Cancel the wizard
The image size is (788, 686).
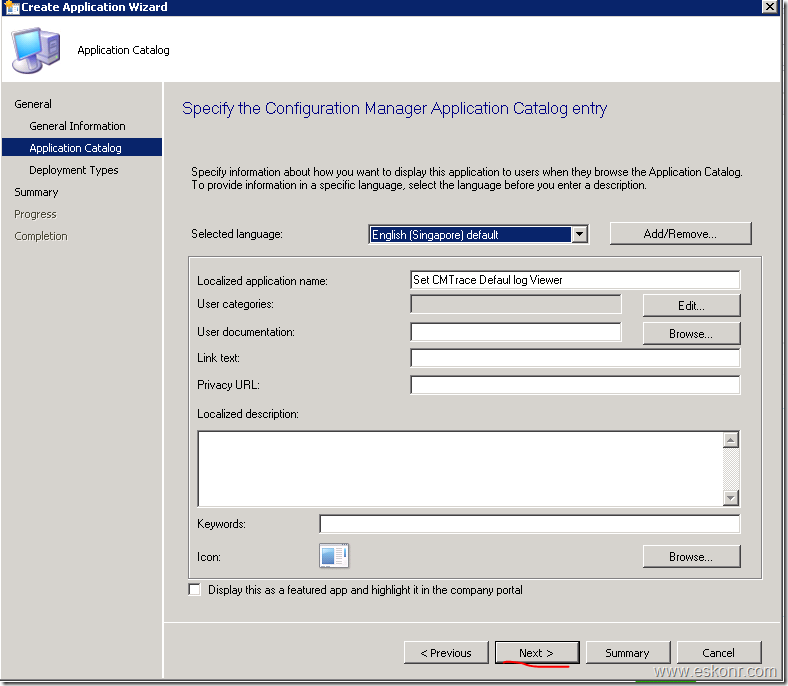click(x=718, y=653)
